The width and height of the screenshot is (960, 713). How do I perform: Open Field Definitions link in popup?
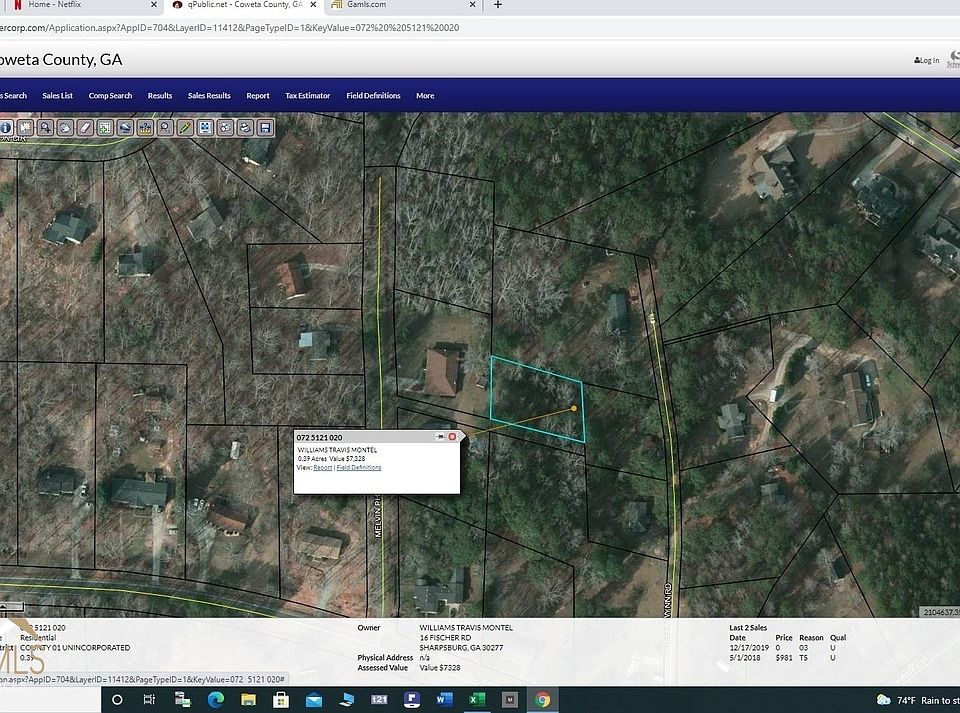point(358,467)
